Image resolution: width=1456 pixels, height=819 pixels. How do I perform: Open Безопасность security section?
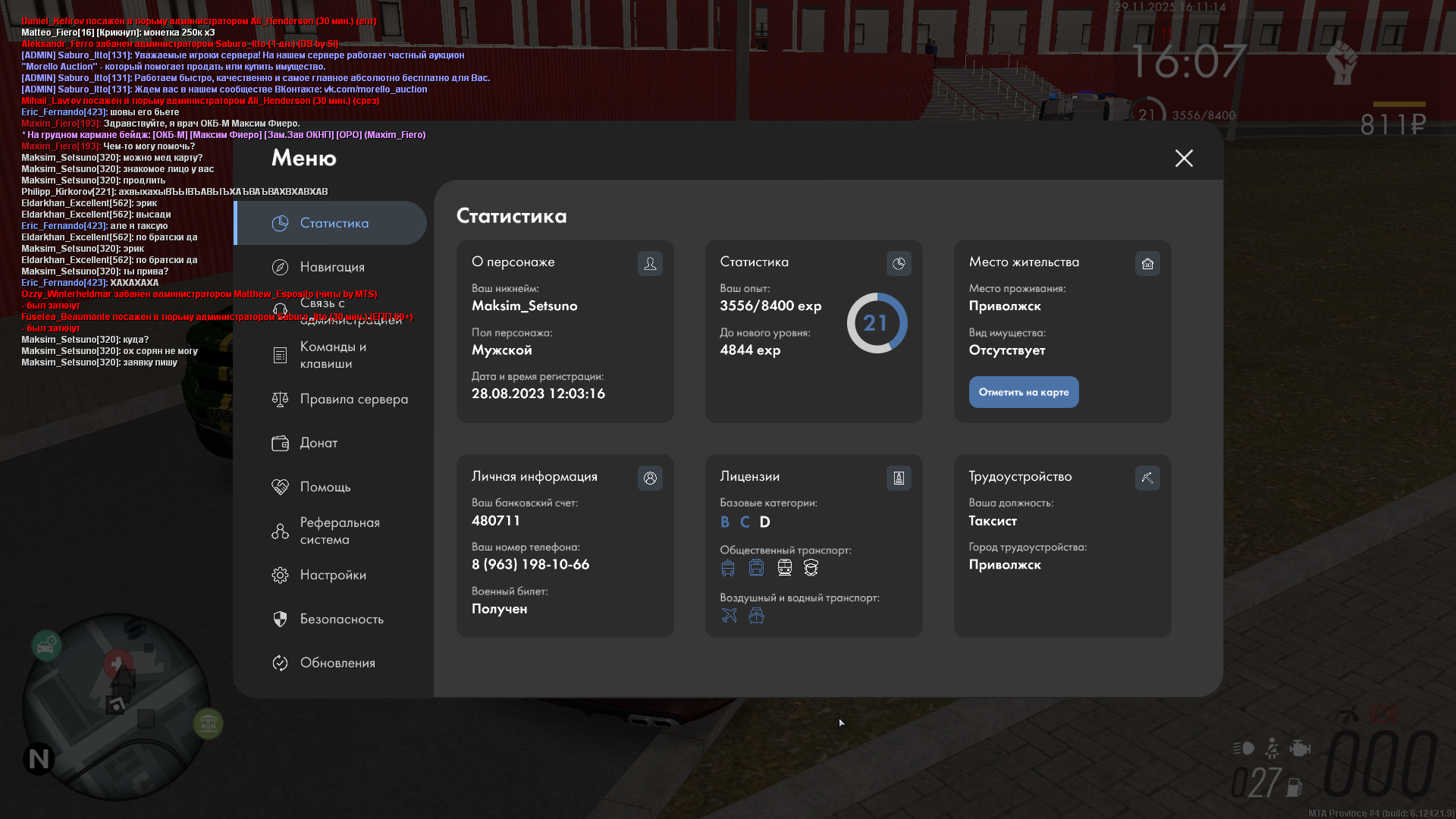point(340,619)
